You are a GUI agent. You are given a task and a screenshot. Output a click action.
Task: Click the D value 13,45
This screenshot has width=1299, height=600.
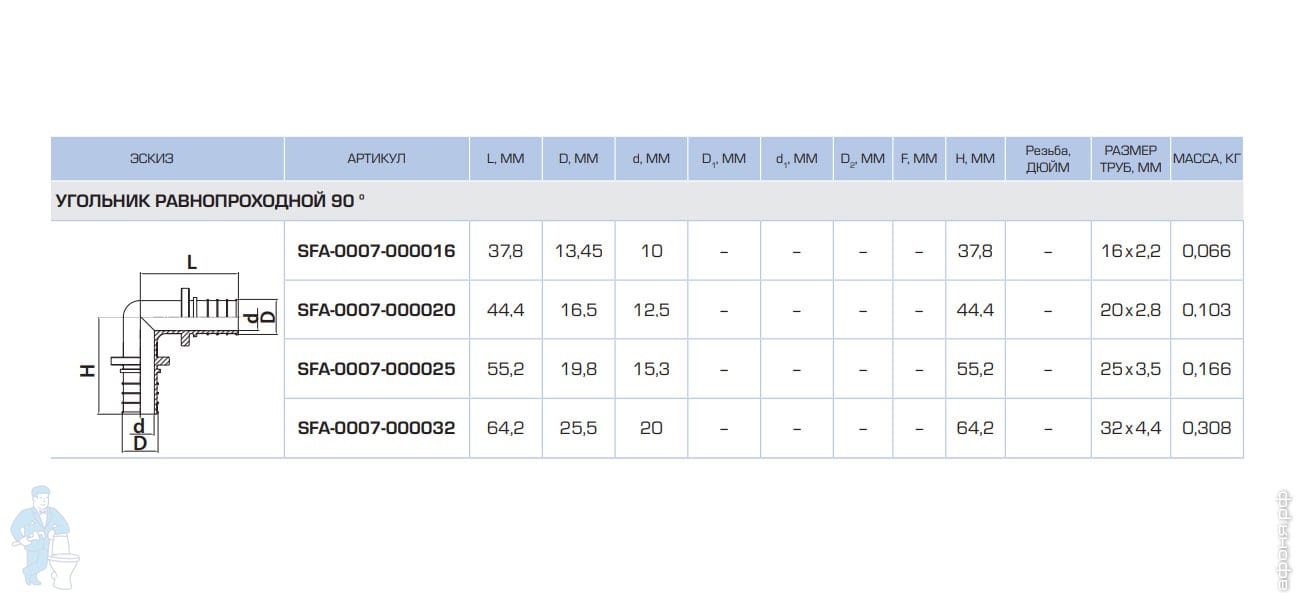coord(578,251)
